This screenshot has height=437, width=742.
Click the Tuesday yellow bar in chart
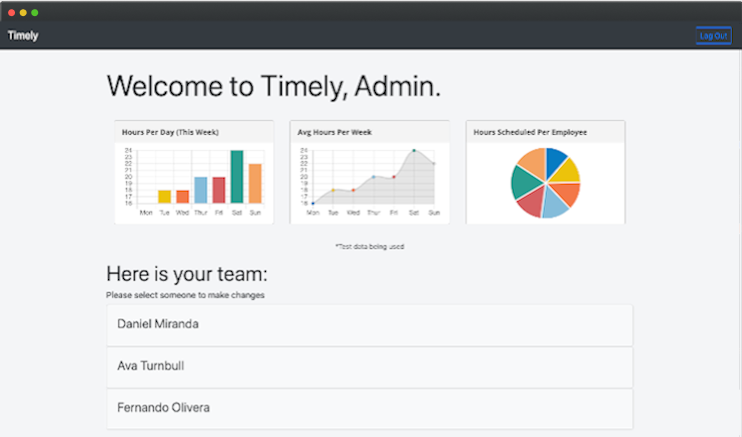[x=165, y=197]
